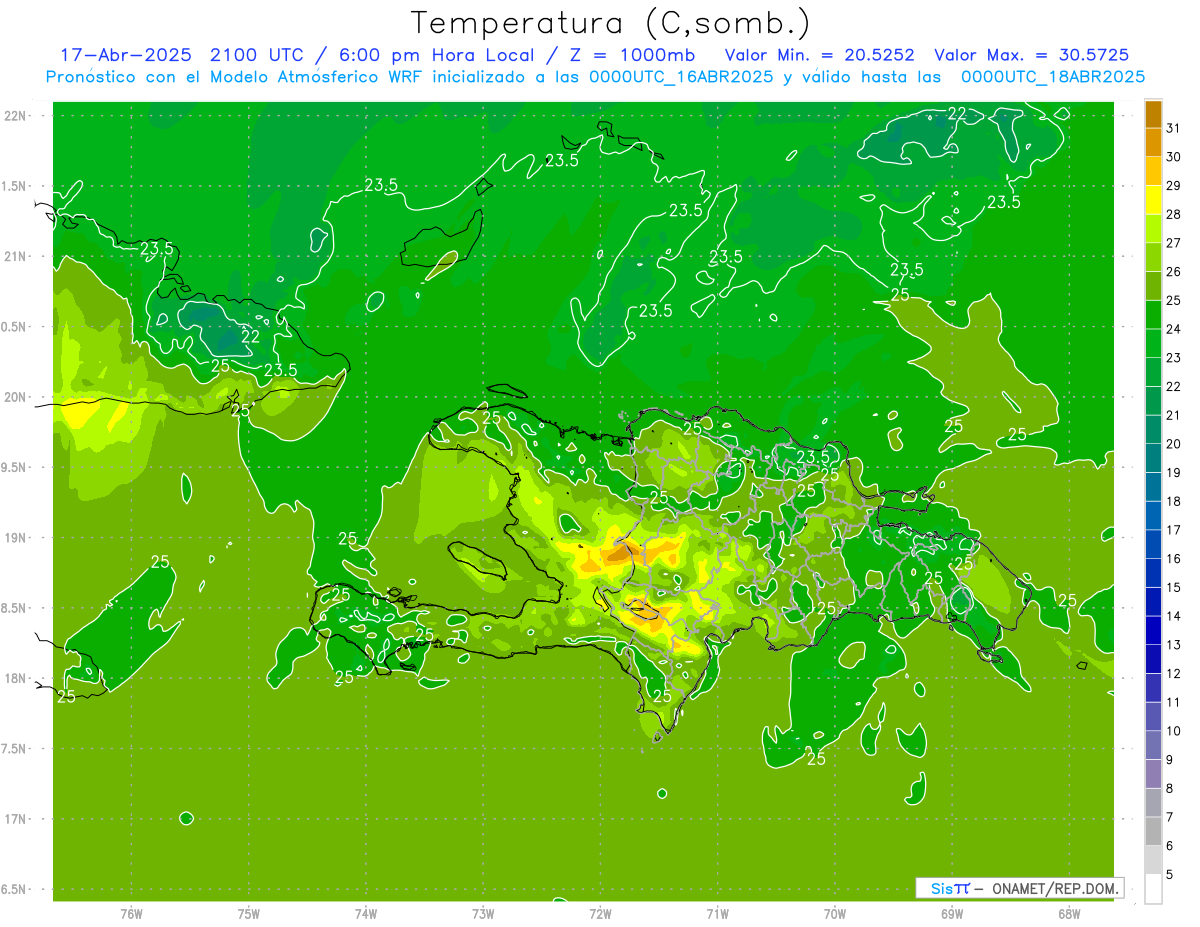Click the '76W' longitude axis label
The image size is (1200, 927).
point(131,913)
